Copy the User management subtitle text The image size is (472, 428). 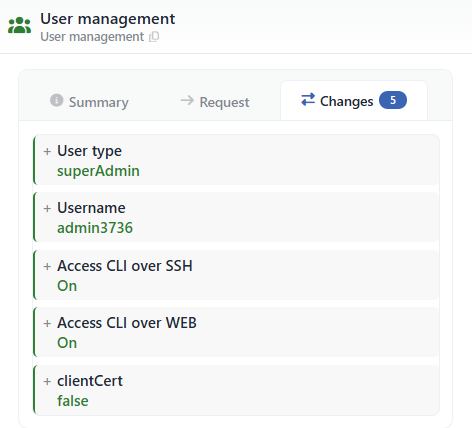(x=154, y=37)
